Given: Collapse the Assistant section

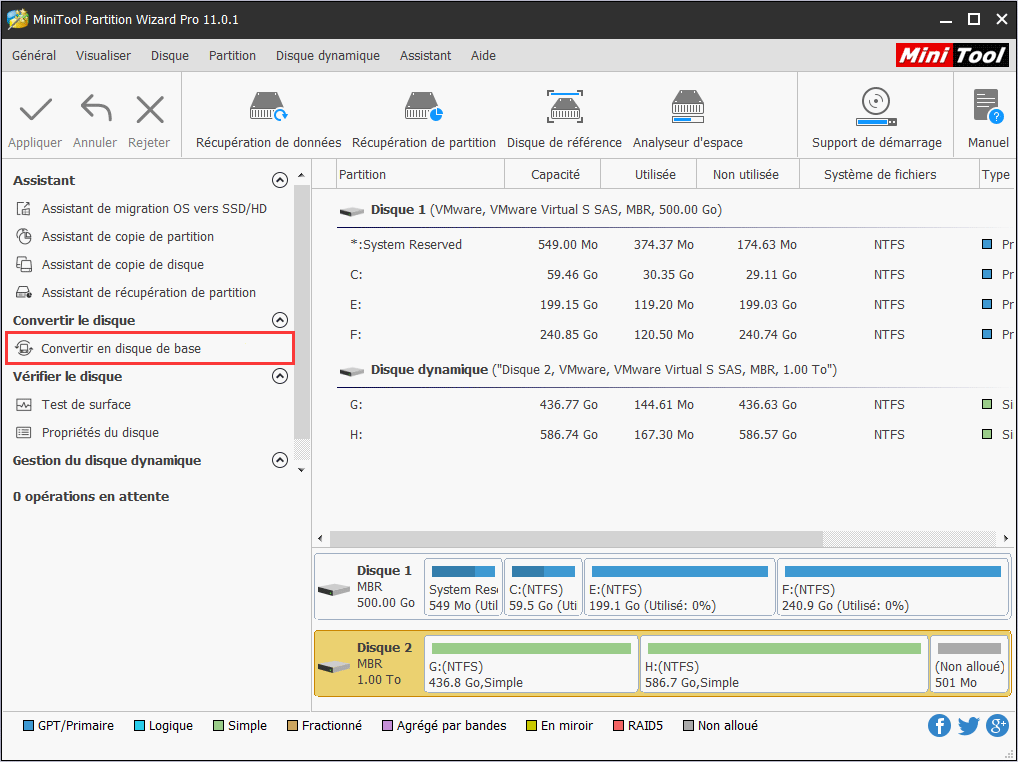Looking at the screenshot, I should click(280, 181).
